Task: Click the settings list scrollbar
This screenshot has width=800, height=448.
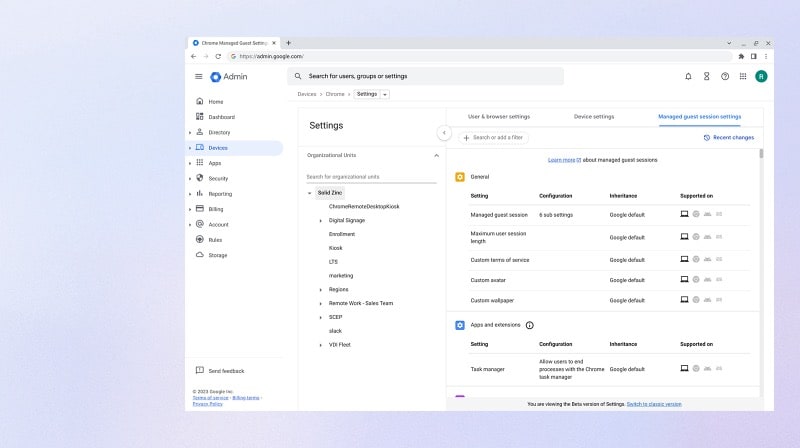Action: tap(761, 153)
